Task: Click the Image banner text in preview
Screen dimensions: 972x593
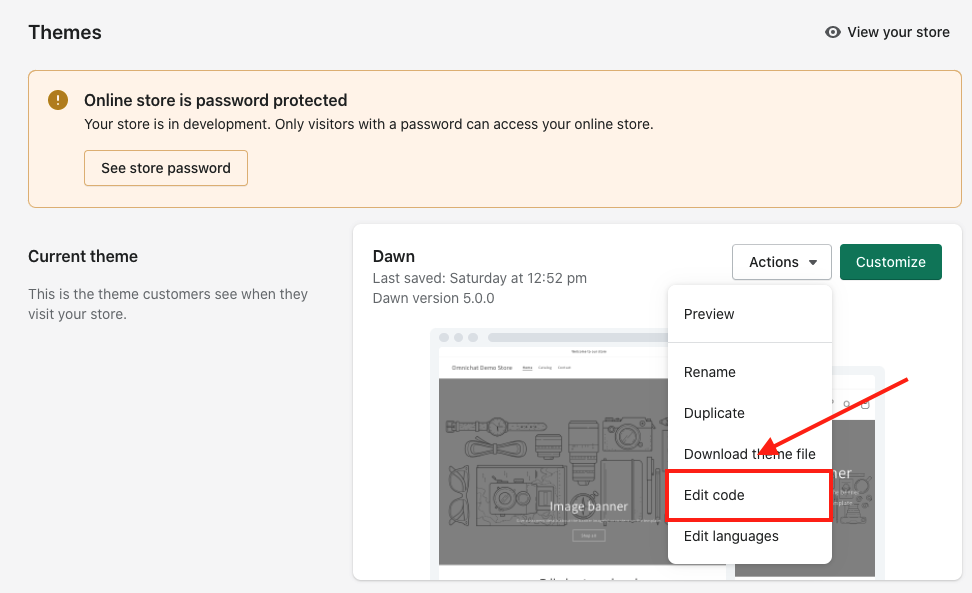Action: tap(588, 507)
